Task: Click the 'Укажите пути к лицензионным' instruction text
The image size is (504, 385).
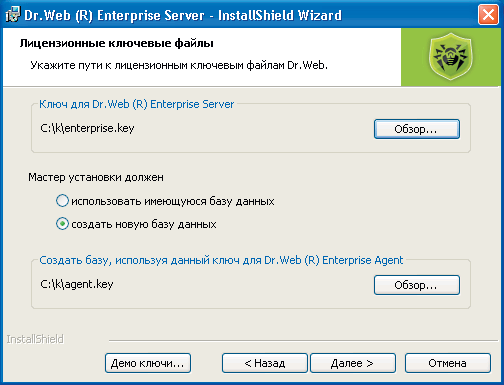Action: (179, 65)
